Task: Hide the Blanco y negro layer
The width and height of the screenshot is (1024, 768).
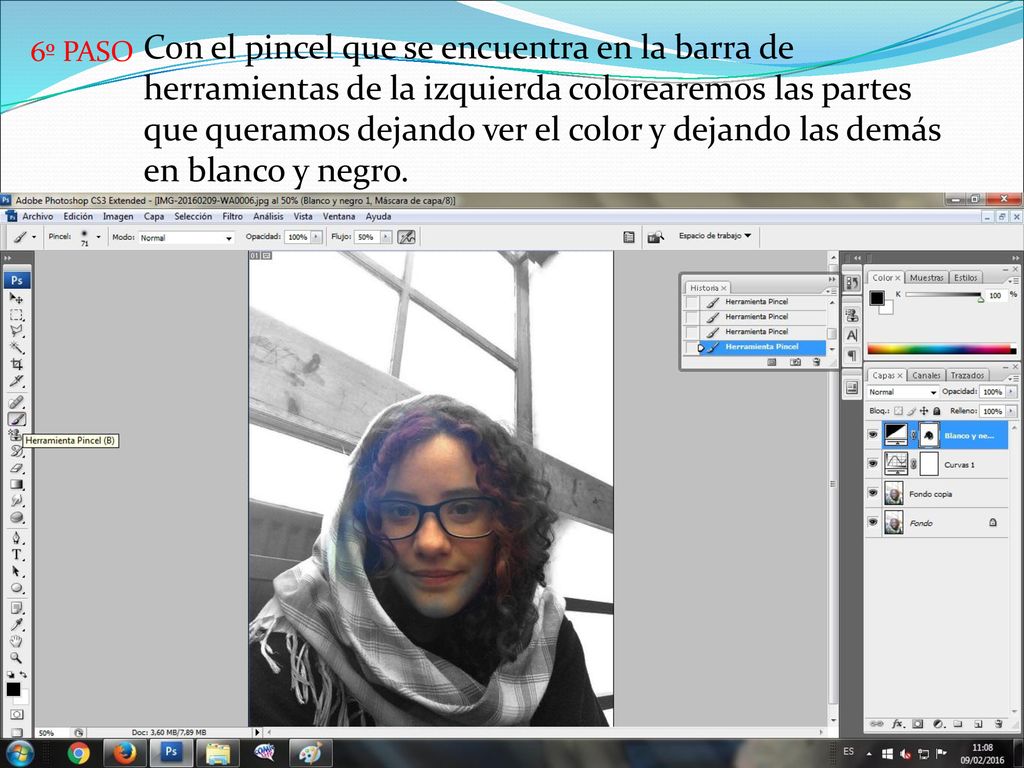Action: 873,434
